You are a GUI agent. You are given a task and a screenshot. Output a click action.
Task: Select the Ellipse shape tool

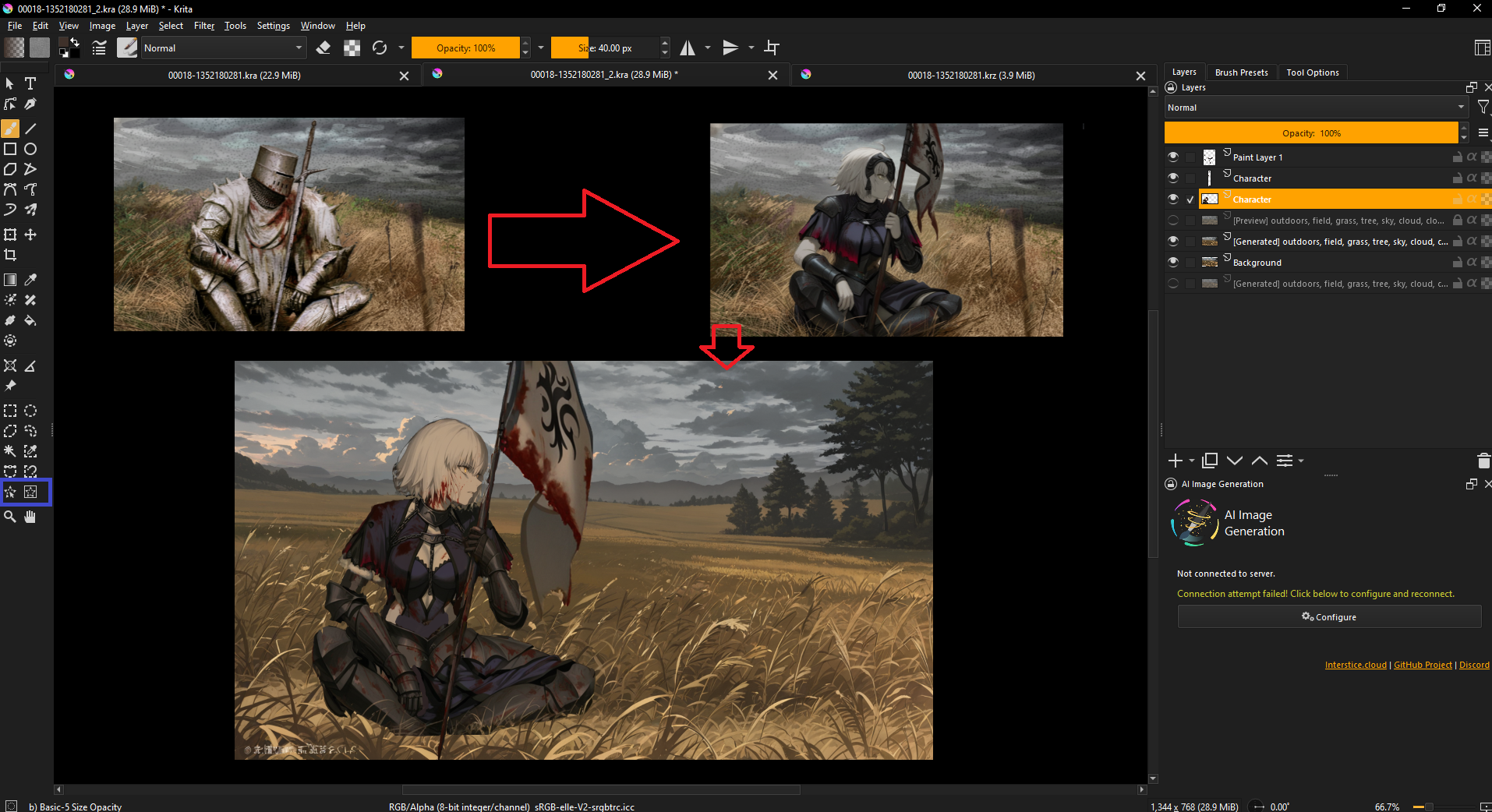pyautogui.click(x=30, y=149)
